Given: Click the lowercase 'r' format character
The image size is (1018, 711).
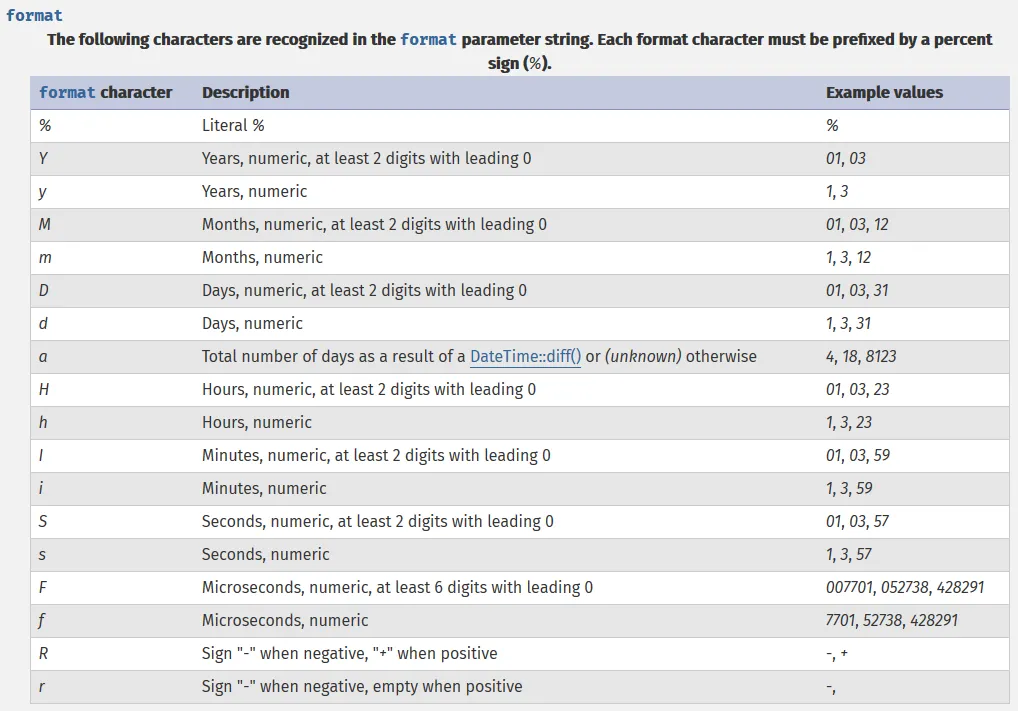Looking at the screenshot, I should point(42,686).
